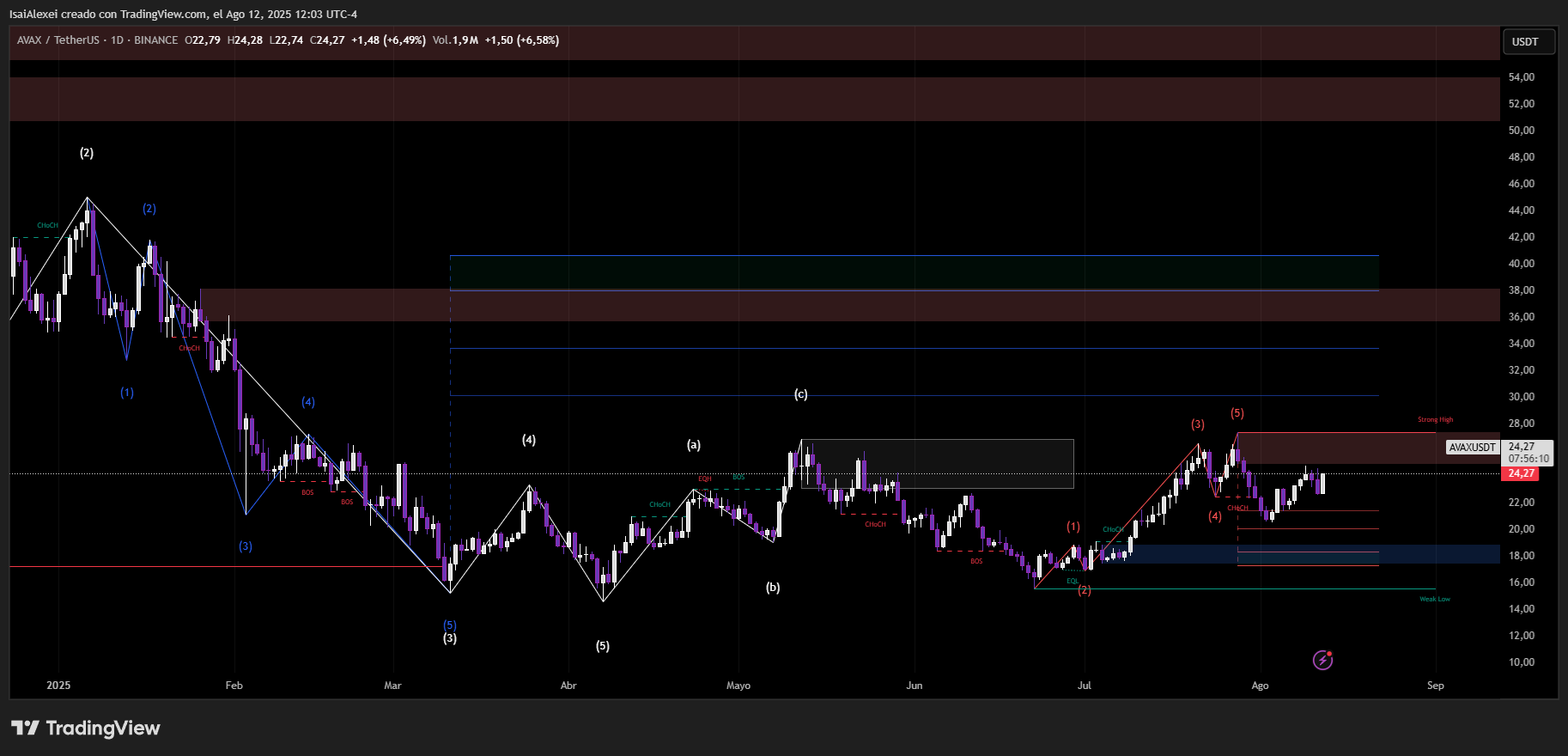Click the 30,00 level on price scale
The height and width of the screenshot is (756, 1568).
[x=1521, y=397]
